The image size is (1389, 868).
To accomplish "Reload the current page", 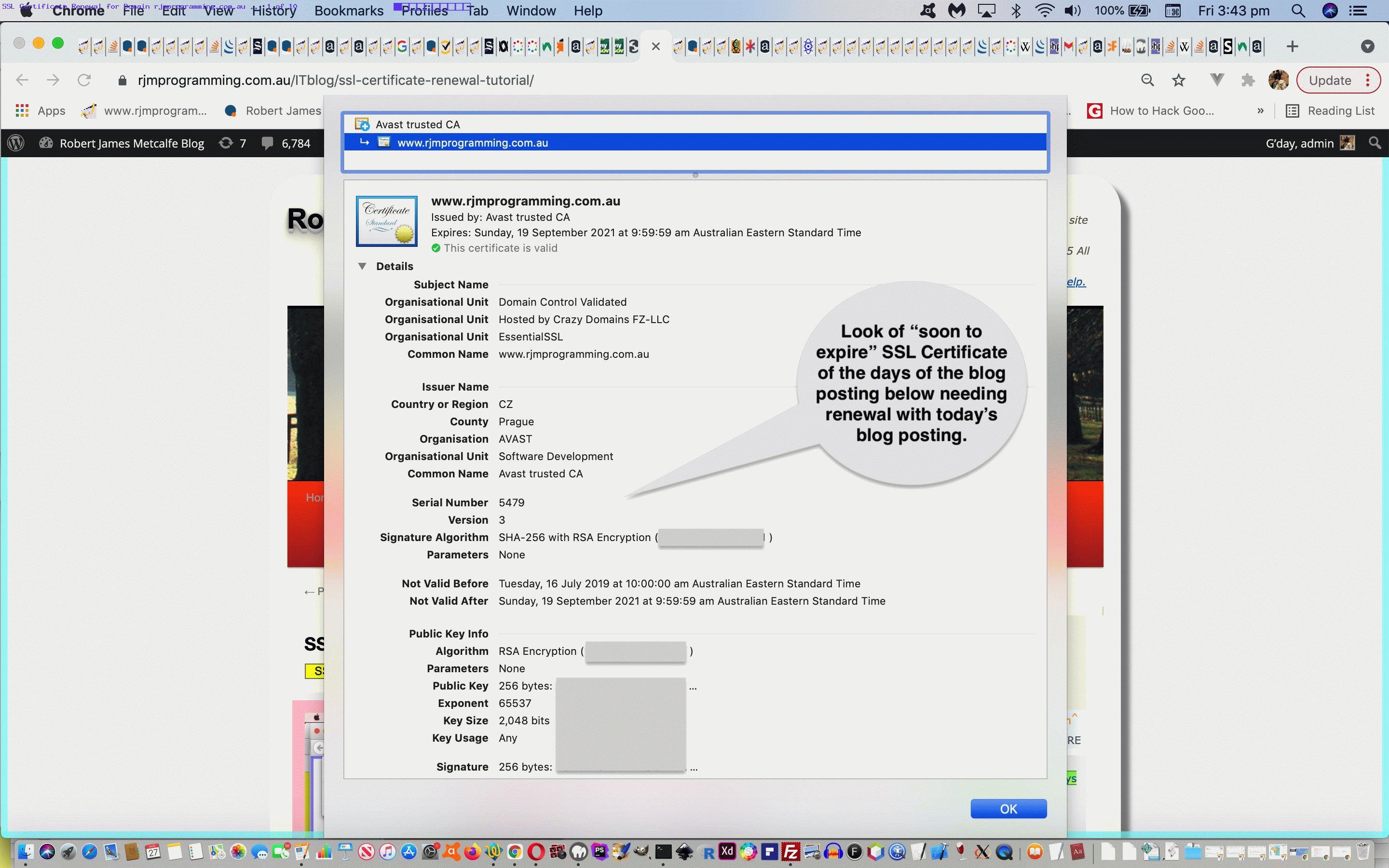I will 84,80.
